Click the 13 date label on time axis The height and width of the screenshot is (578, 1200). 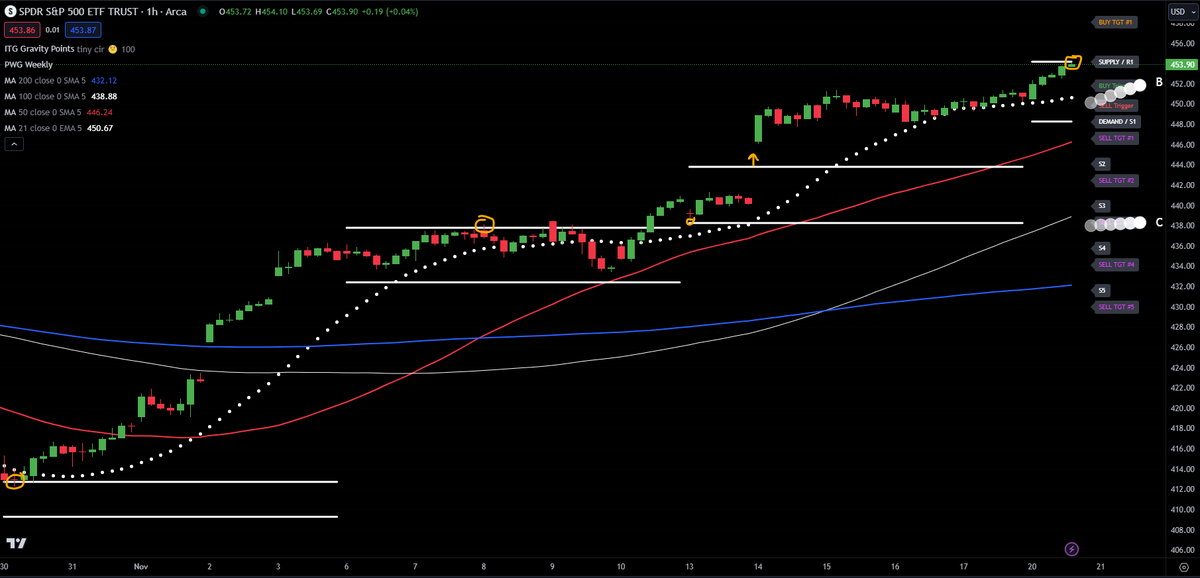pyautogui.click(x=690, y=566)
